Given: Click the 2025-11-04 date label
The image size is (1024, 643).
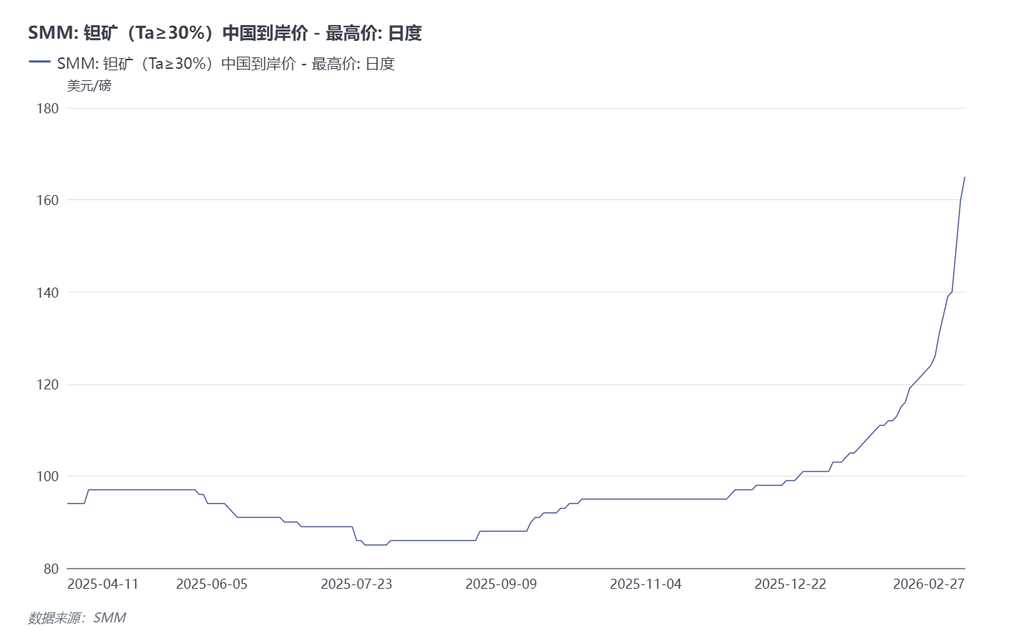Looking at the screenshot, I should pos(645,584).
